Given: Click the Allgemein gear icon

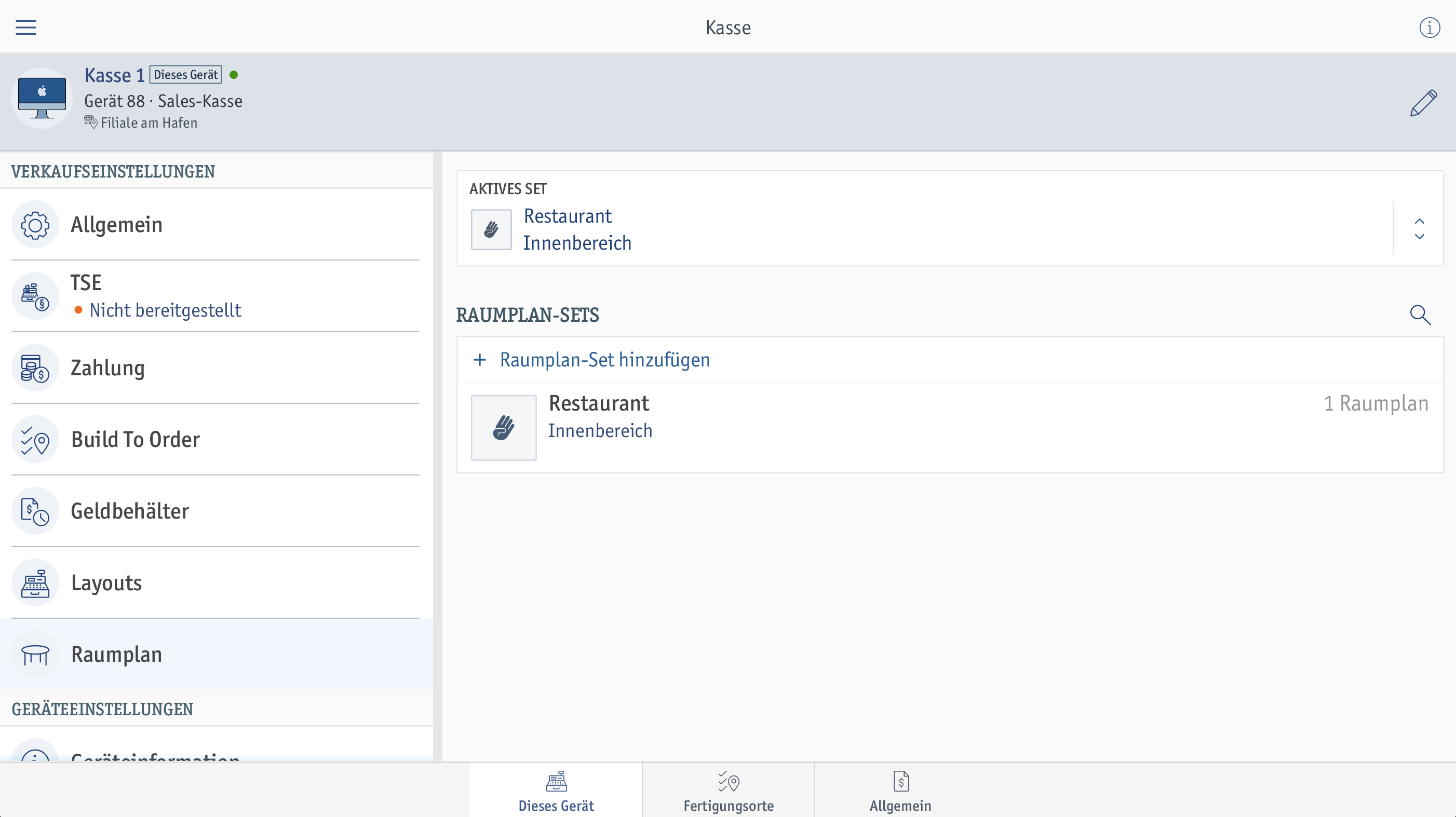Looking at the screenshot, I should 35,225.
